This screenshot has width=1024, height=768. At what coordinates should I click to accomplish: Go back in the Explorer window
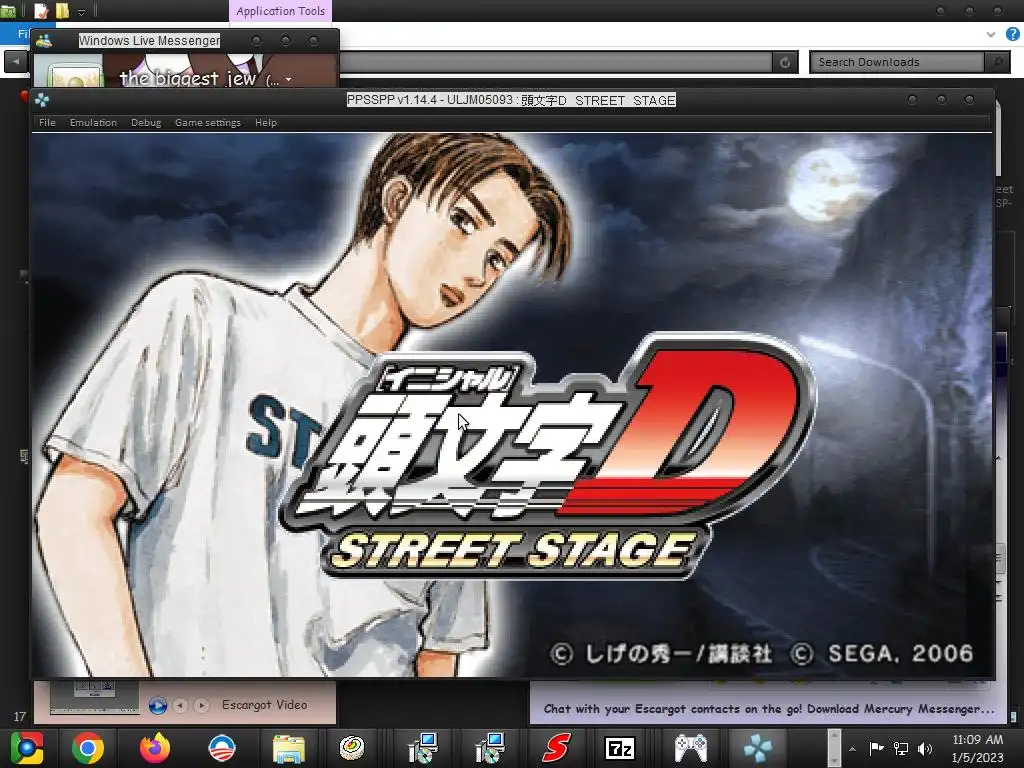[16, 61]
